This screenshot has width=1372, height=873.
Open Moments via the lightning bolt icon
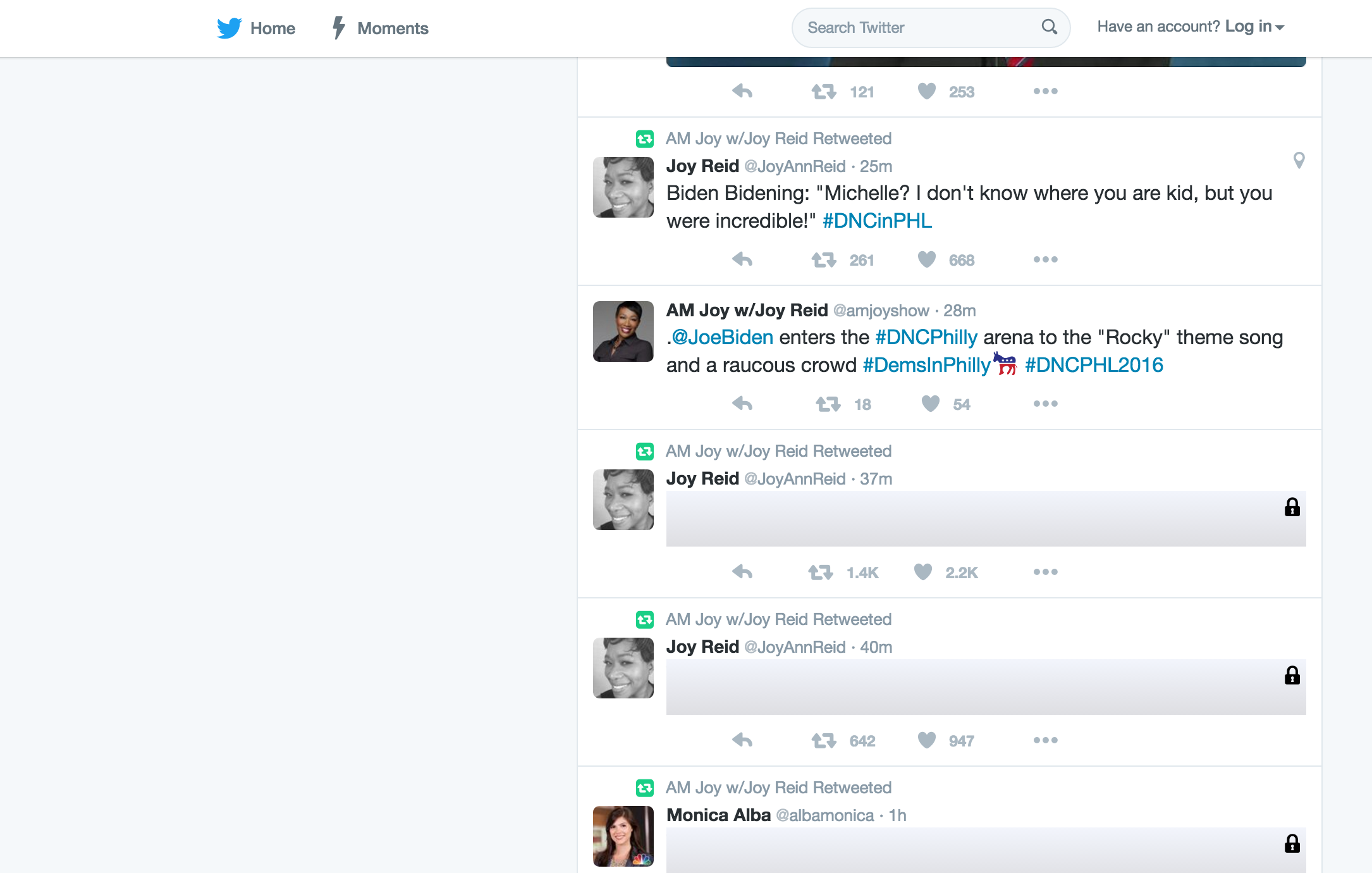tap(339, 28)
